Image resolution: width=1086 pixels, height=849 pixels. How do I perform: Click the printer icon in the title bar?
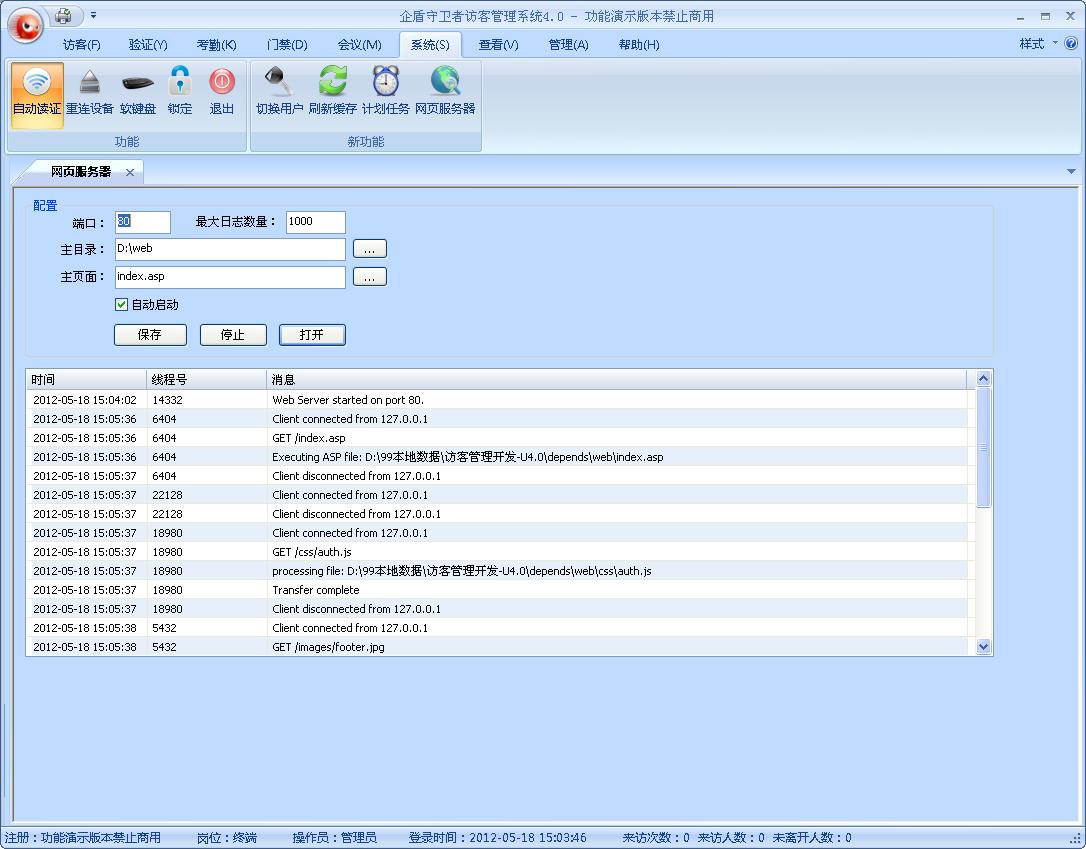tap(64, 15)
